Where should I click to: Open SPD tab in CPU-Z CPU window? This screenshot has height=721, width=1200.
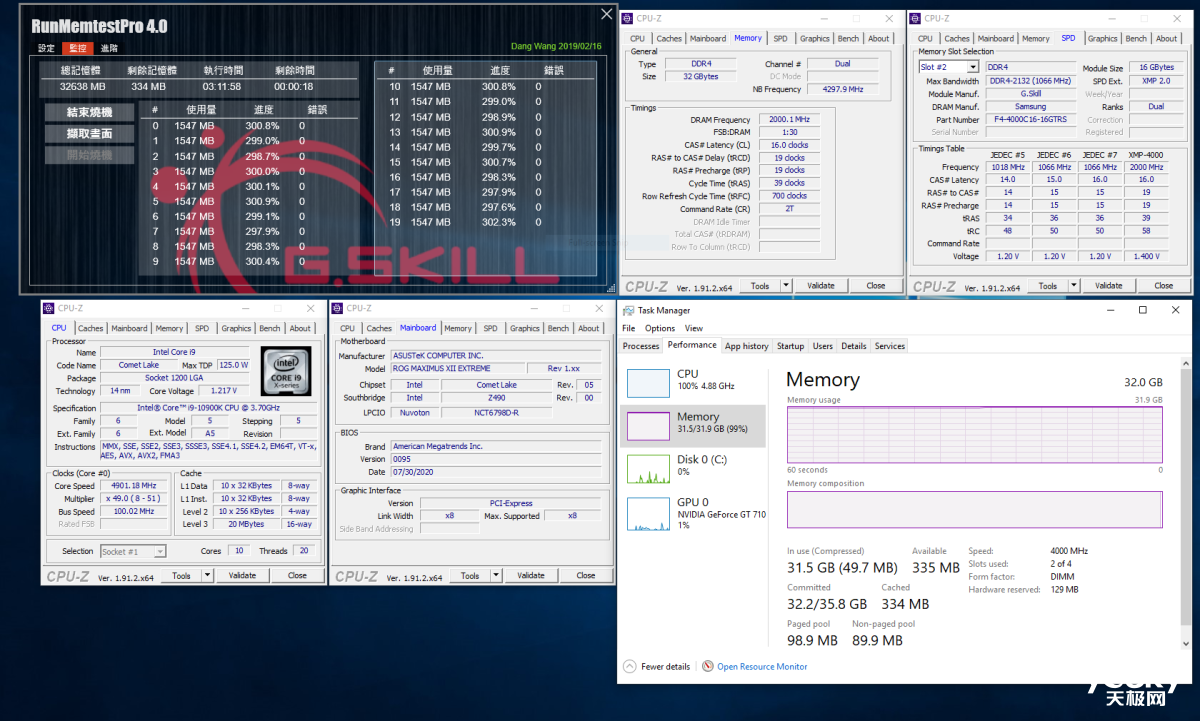tap(202, 328)
